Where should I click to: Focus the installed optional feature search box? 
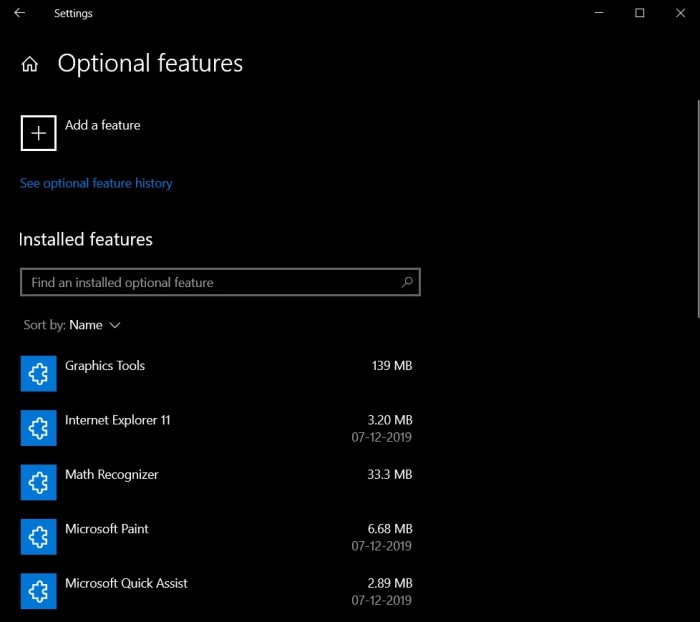point(210,283)
